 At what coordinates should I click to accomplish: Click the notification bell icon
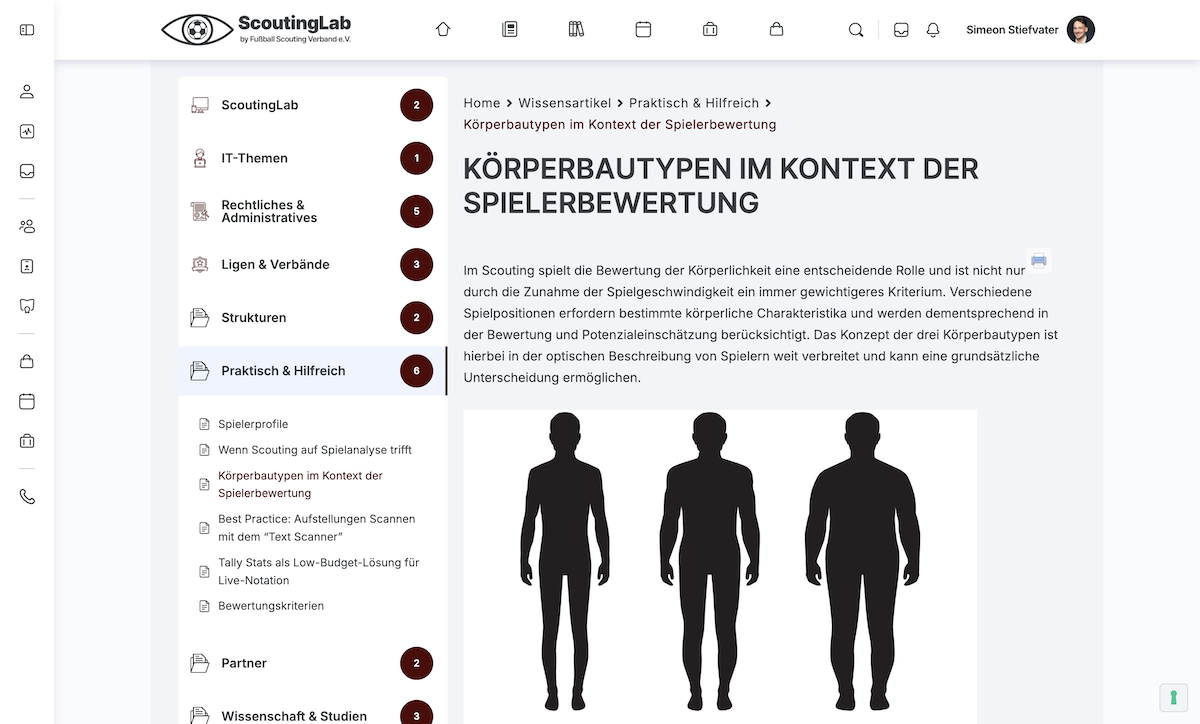(x=933, y=30)
